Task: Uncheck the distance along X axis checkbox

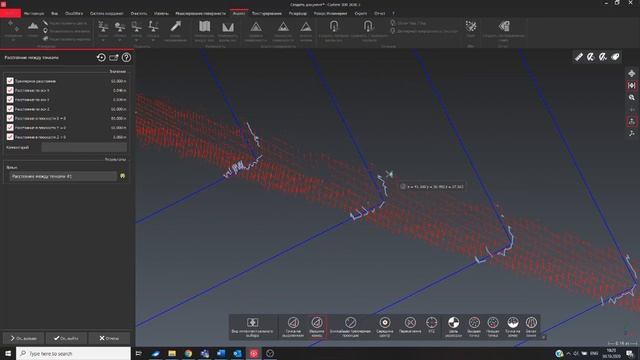Action: click(10, 90)
